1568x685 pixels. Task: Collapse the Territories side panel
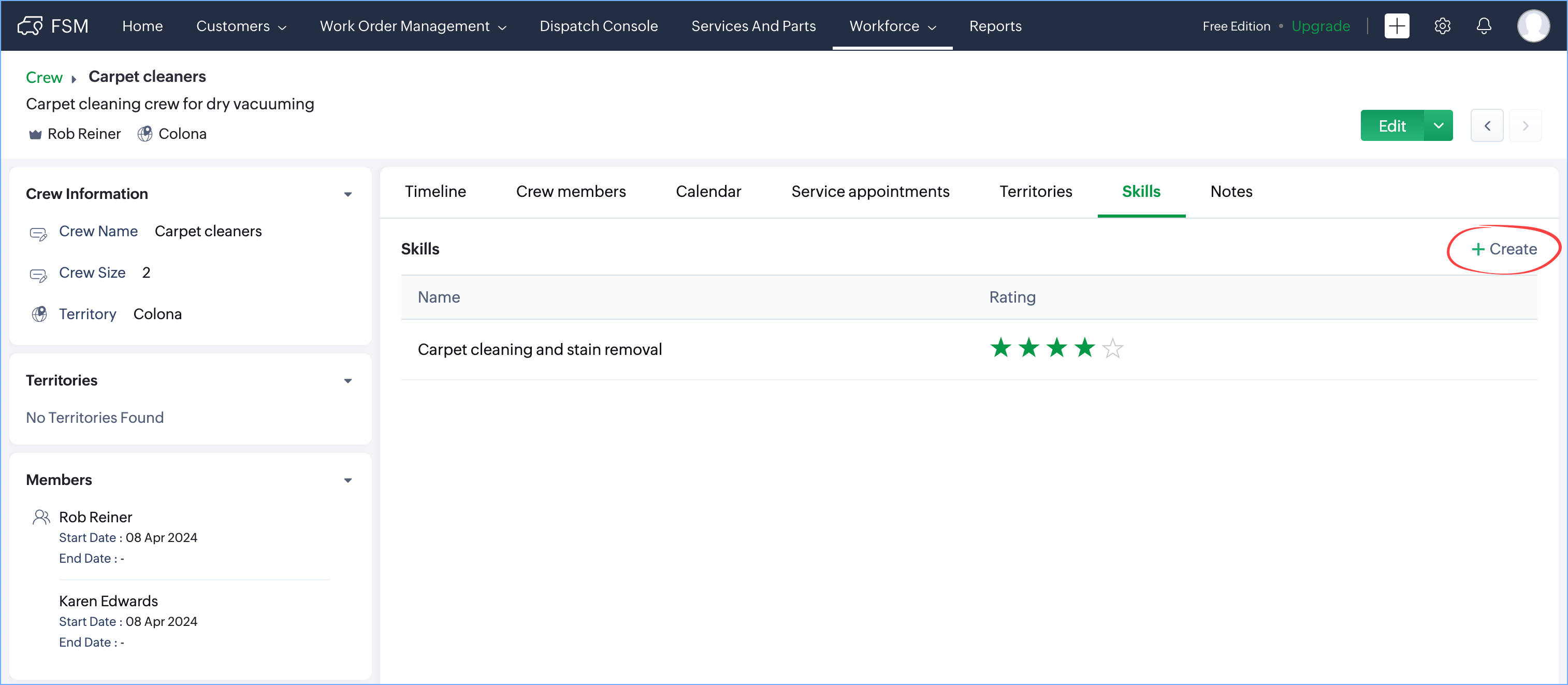point(347,380)
